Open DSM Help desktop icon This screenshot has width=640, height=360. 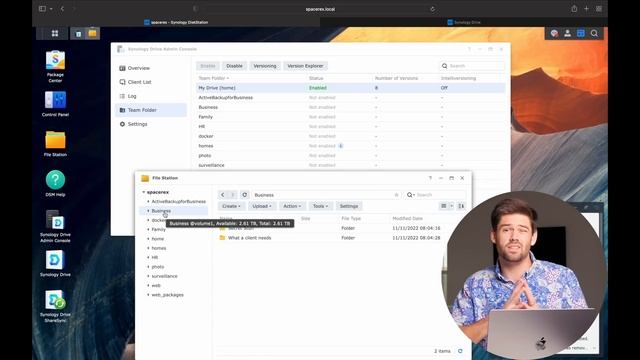tap(55, 184)
